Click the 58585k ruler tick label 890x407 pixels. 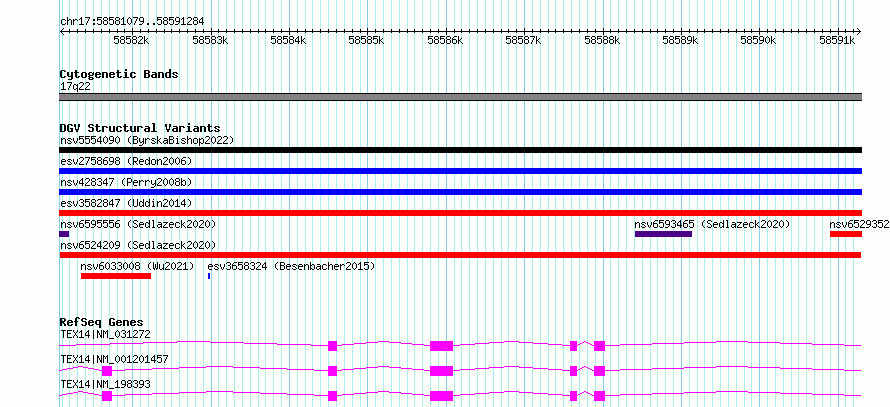click(x=366, y=41)
